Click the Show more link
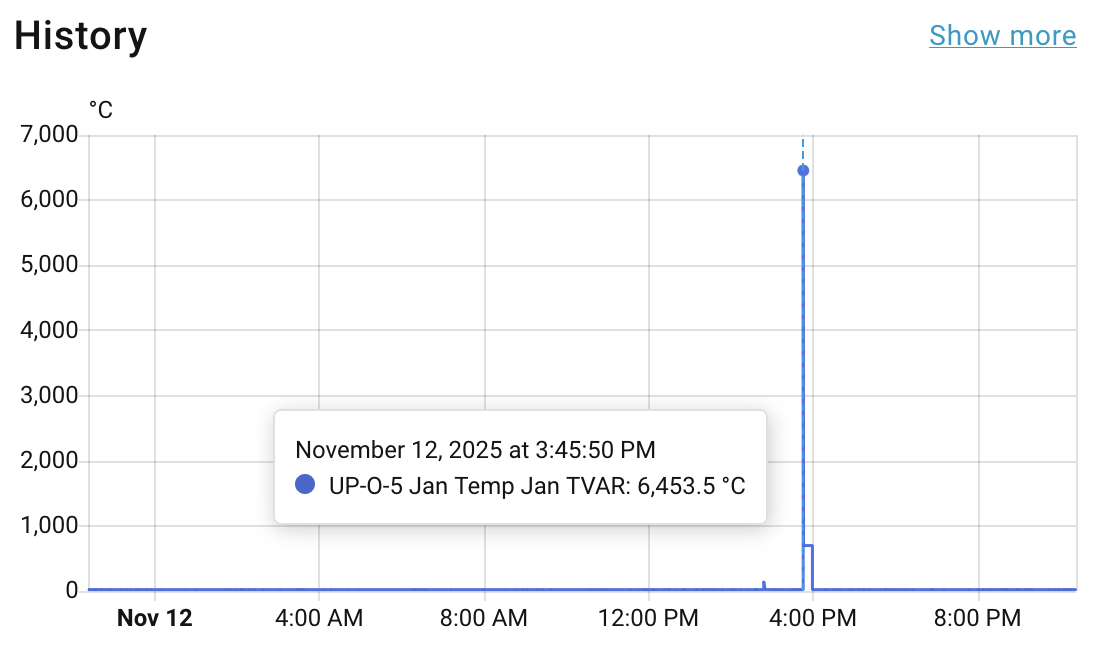Viewport: 1110px width, 656px height. (x=1002, y=36)
